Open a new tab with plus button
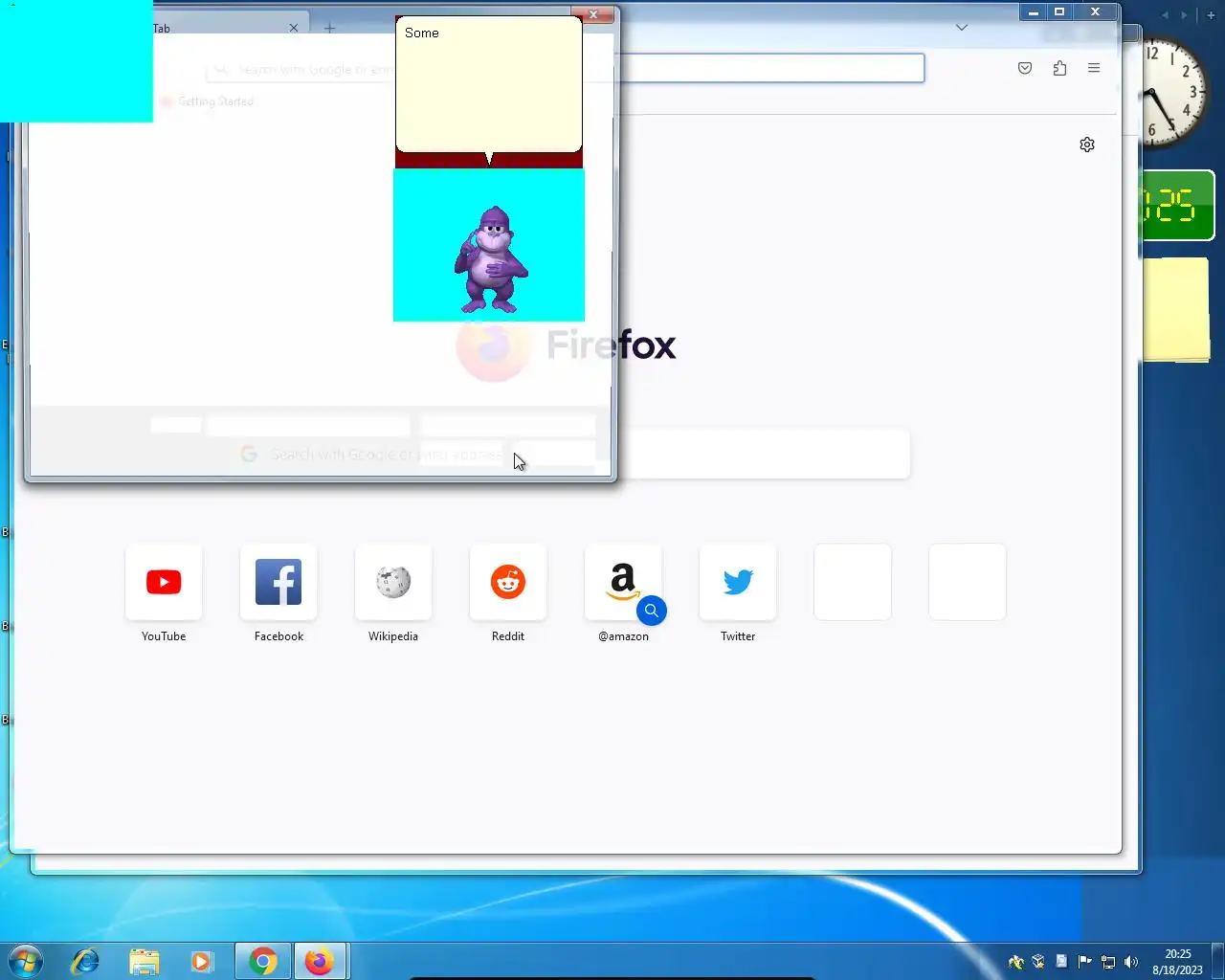The image size is (1225, 980). click(x=329, y=28)
